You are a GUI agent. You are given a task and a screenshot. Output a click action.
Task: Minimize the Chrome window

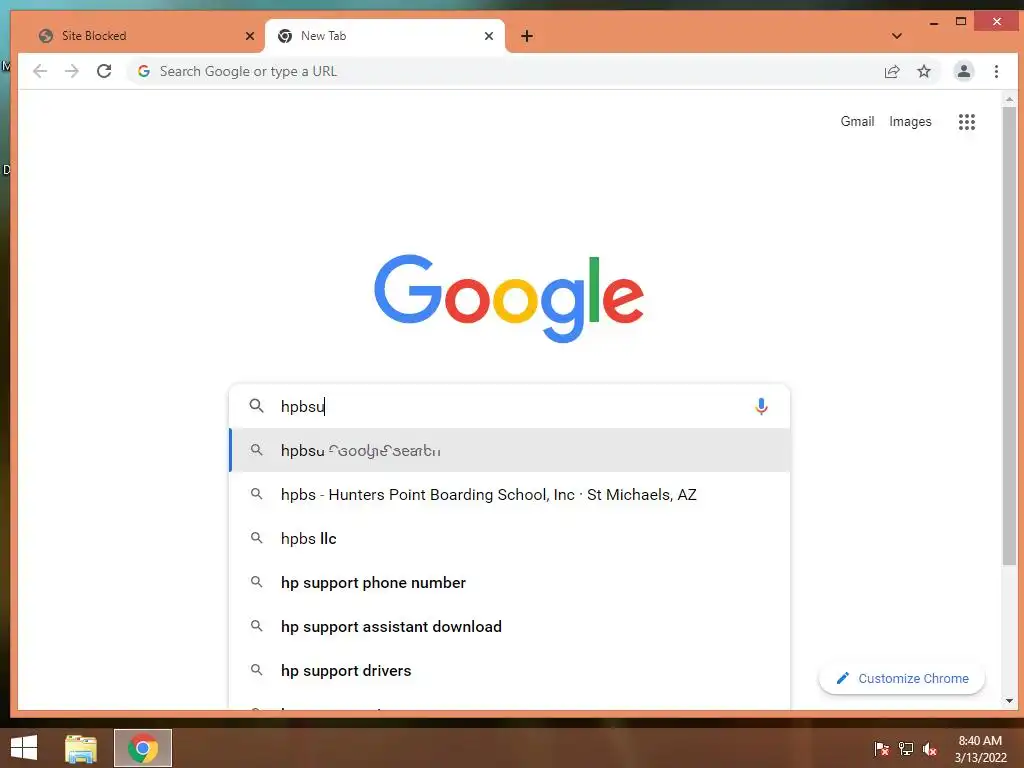(x=934, y=22)
